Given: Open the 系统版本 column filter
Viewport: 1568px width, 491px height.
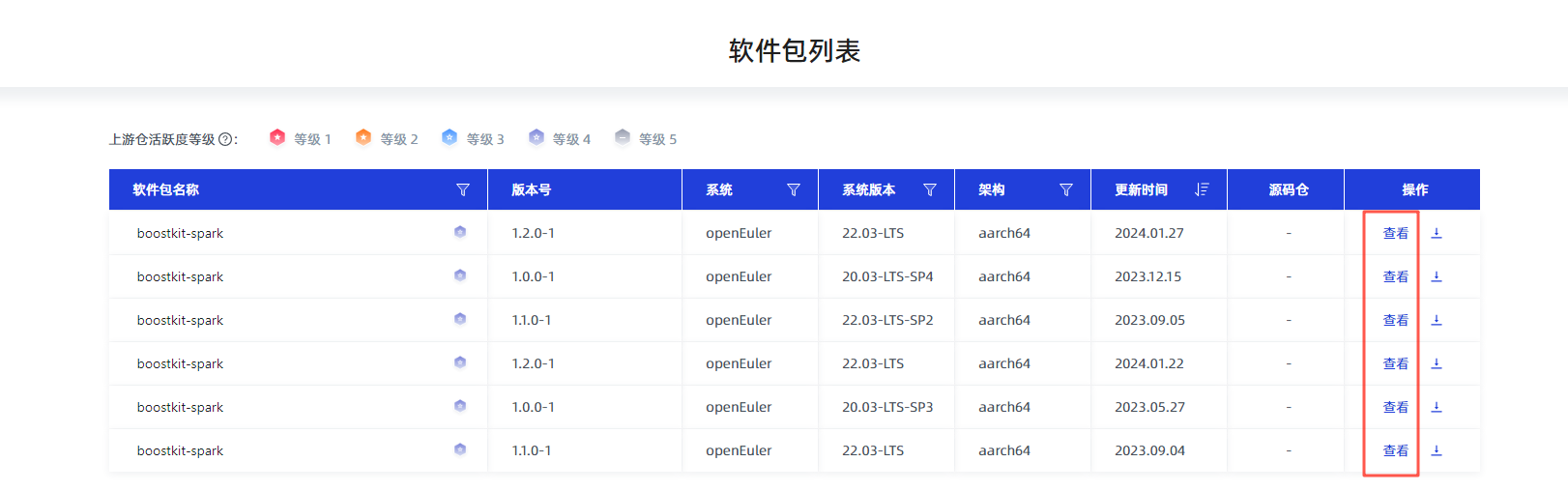Looking at the screenshot, I should 930,189.
